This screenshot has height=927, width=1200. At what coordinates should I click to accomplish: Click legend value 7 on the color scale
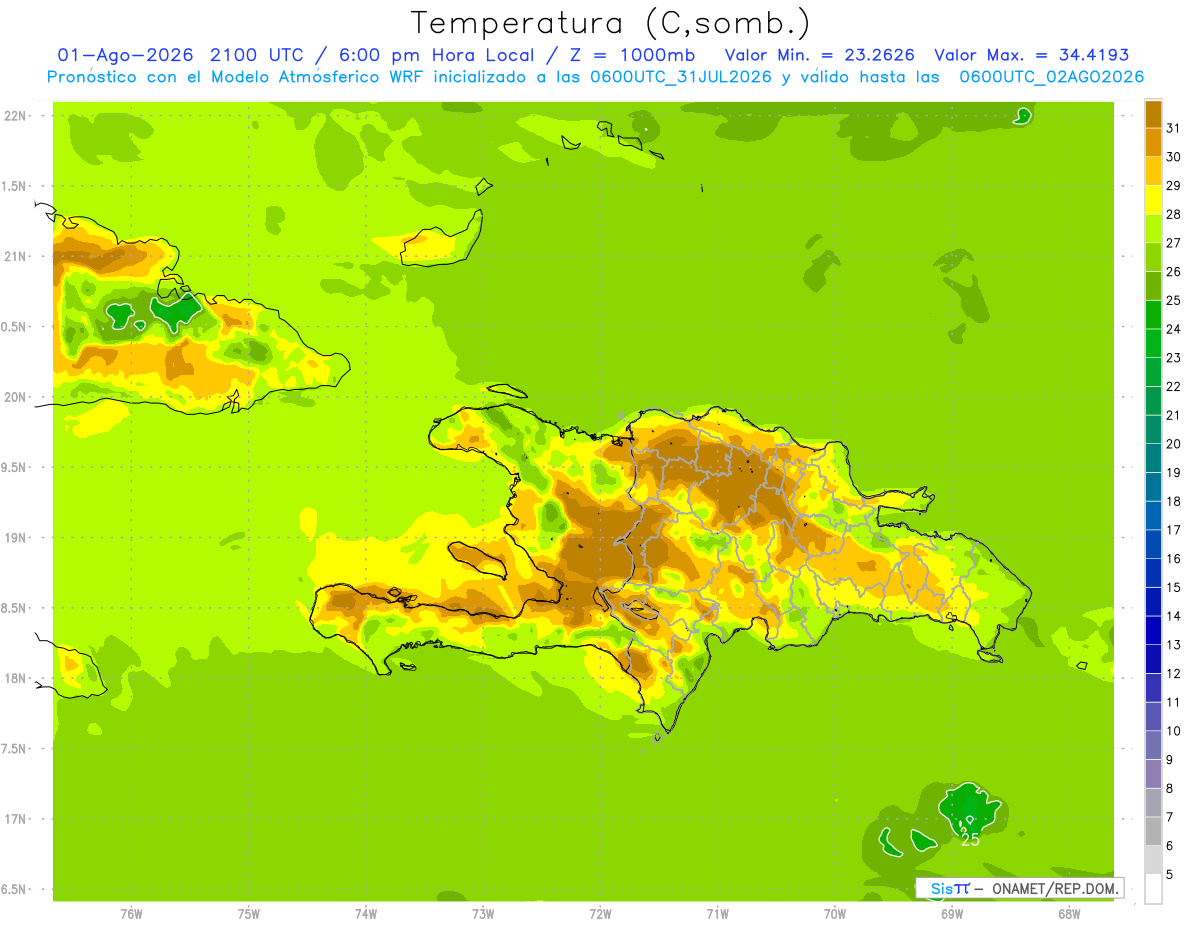(1170, 818)
